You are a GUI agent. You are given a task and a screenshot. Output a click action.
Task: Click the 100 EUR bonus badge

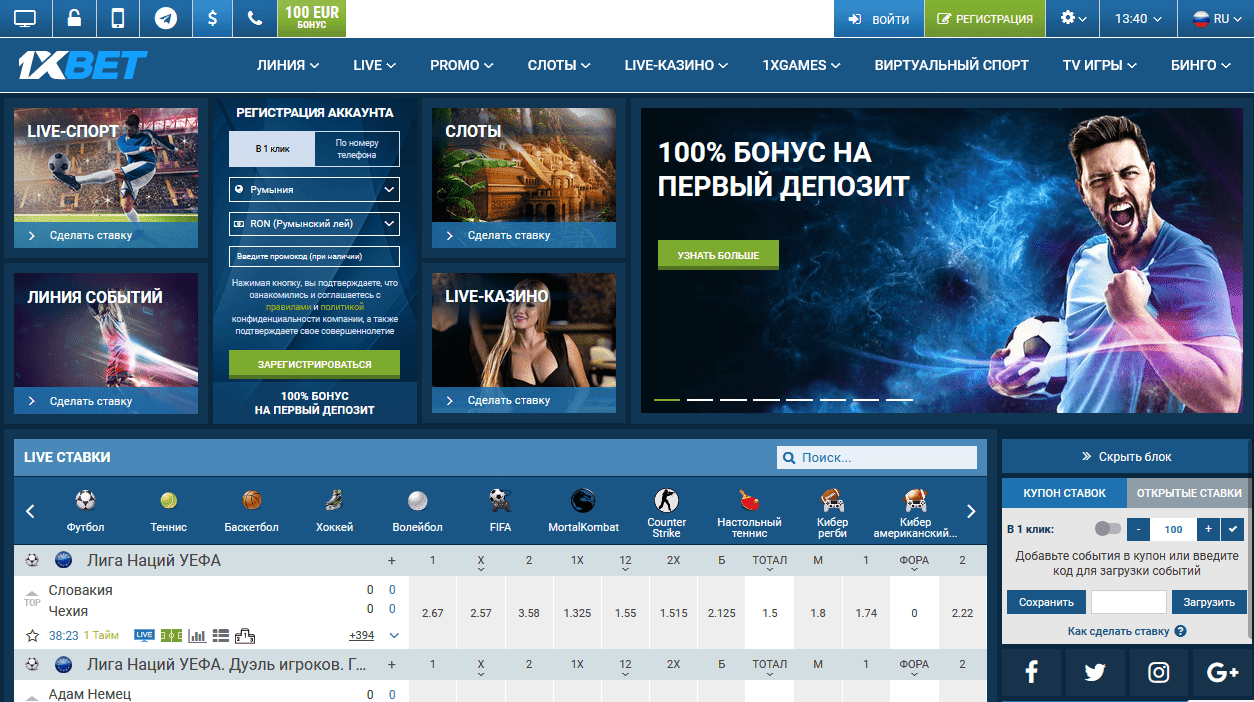pos(312,18)
